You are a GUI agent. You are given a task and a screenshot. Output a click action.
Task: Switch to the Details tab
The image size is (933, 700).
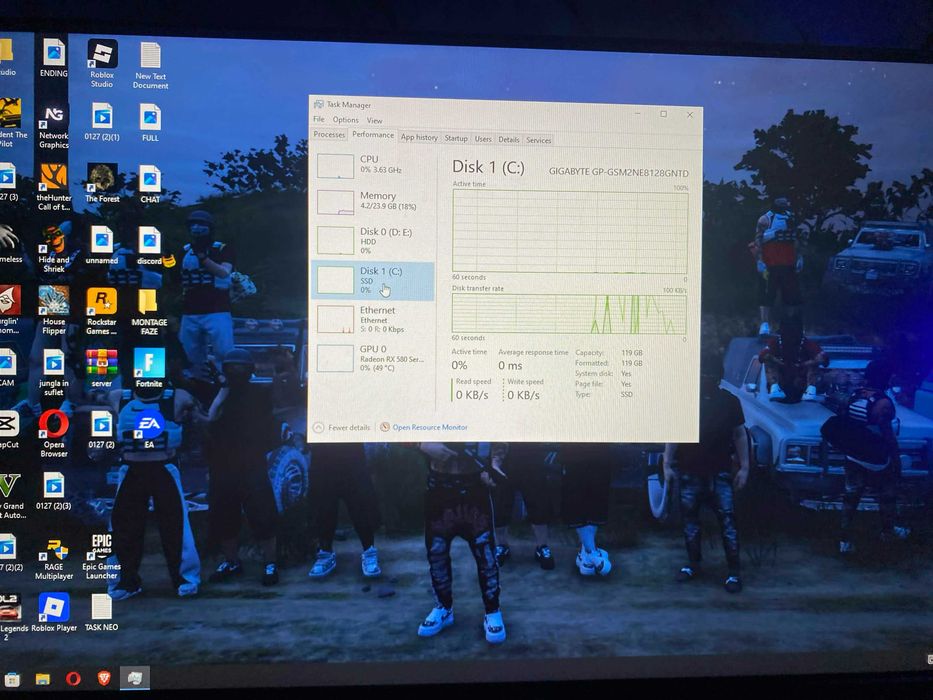click(x=509, y=139)
